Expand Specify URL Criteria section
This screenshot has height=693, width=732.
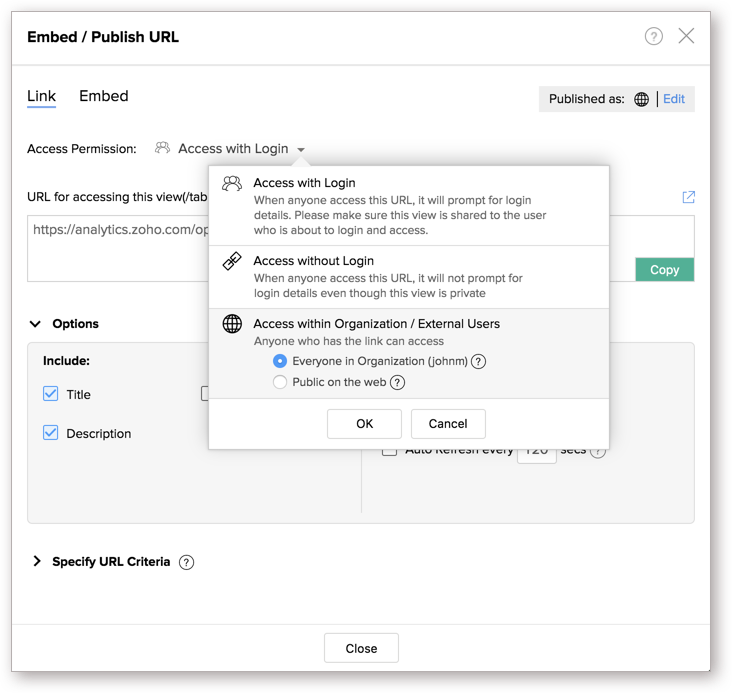coord(36,562)
